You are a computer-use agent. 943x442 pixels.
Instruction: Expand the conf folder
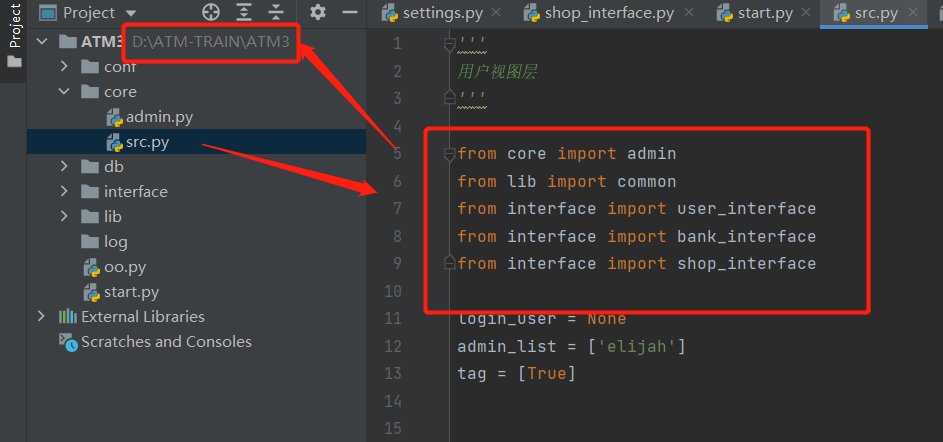[x=64, y=66]
